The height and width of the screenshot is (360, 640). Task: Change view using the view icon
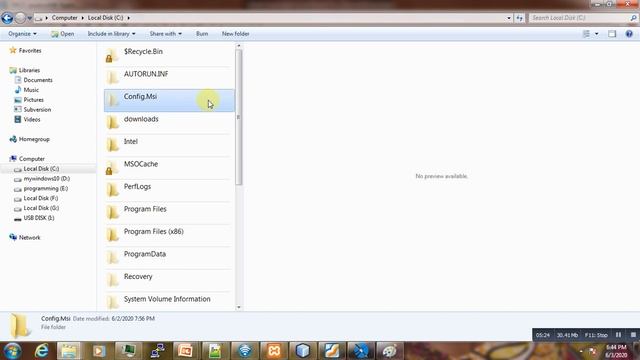[x=586, y=34]
